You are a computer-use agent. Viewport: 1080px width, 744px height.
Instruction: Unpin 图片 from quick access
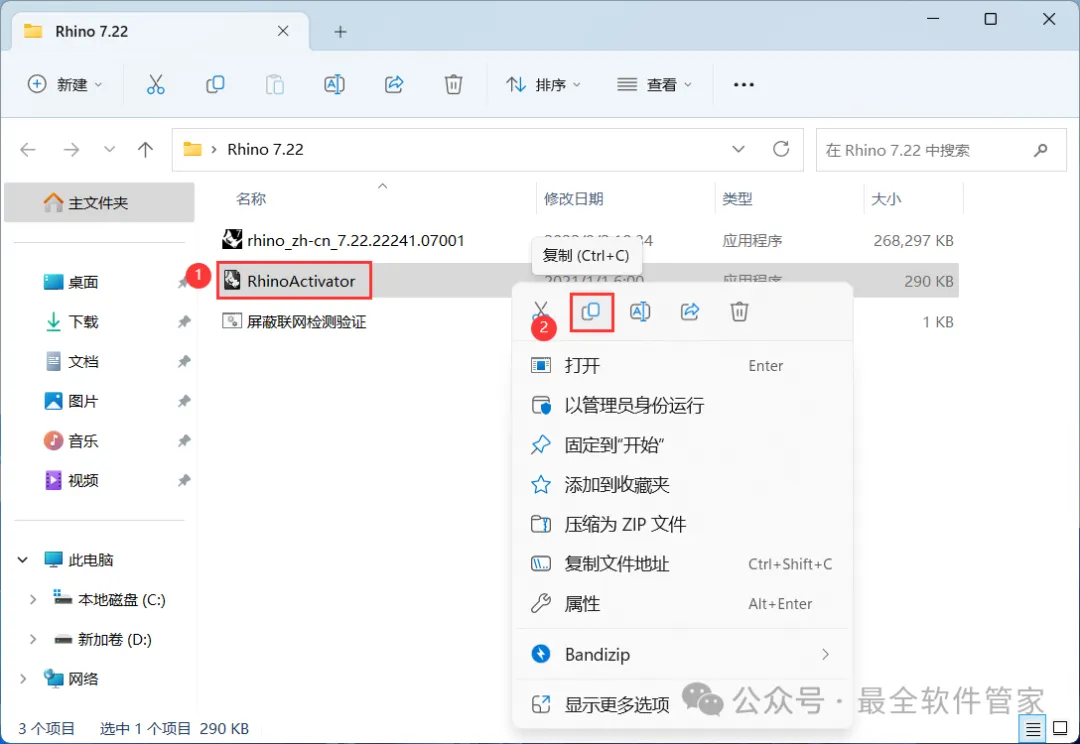coord(184,401)
